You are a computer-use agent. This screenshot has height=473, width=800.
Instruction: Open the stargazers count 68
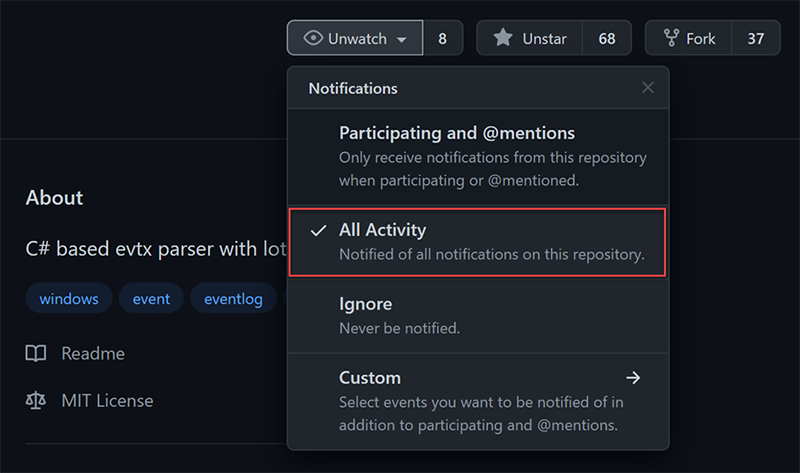tap(607, 38)
